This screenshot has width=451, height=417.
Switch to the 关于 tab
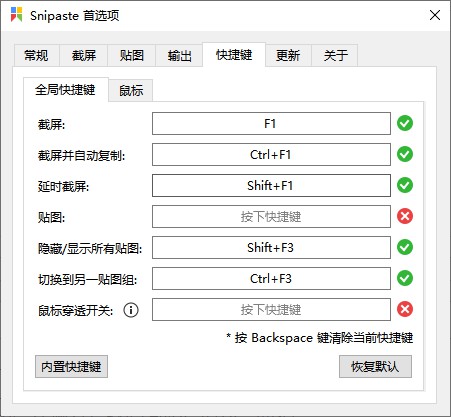pos(335,55)
